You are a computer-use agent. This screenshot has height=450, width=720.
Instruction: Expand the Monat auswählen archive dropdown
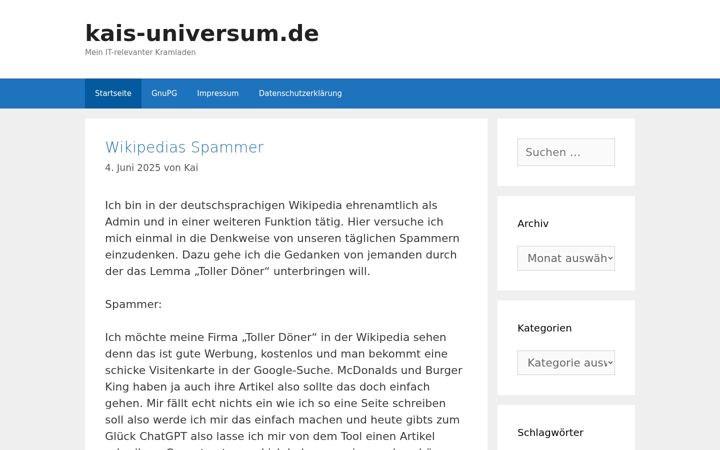[x=566, y=259]
